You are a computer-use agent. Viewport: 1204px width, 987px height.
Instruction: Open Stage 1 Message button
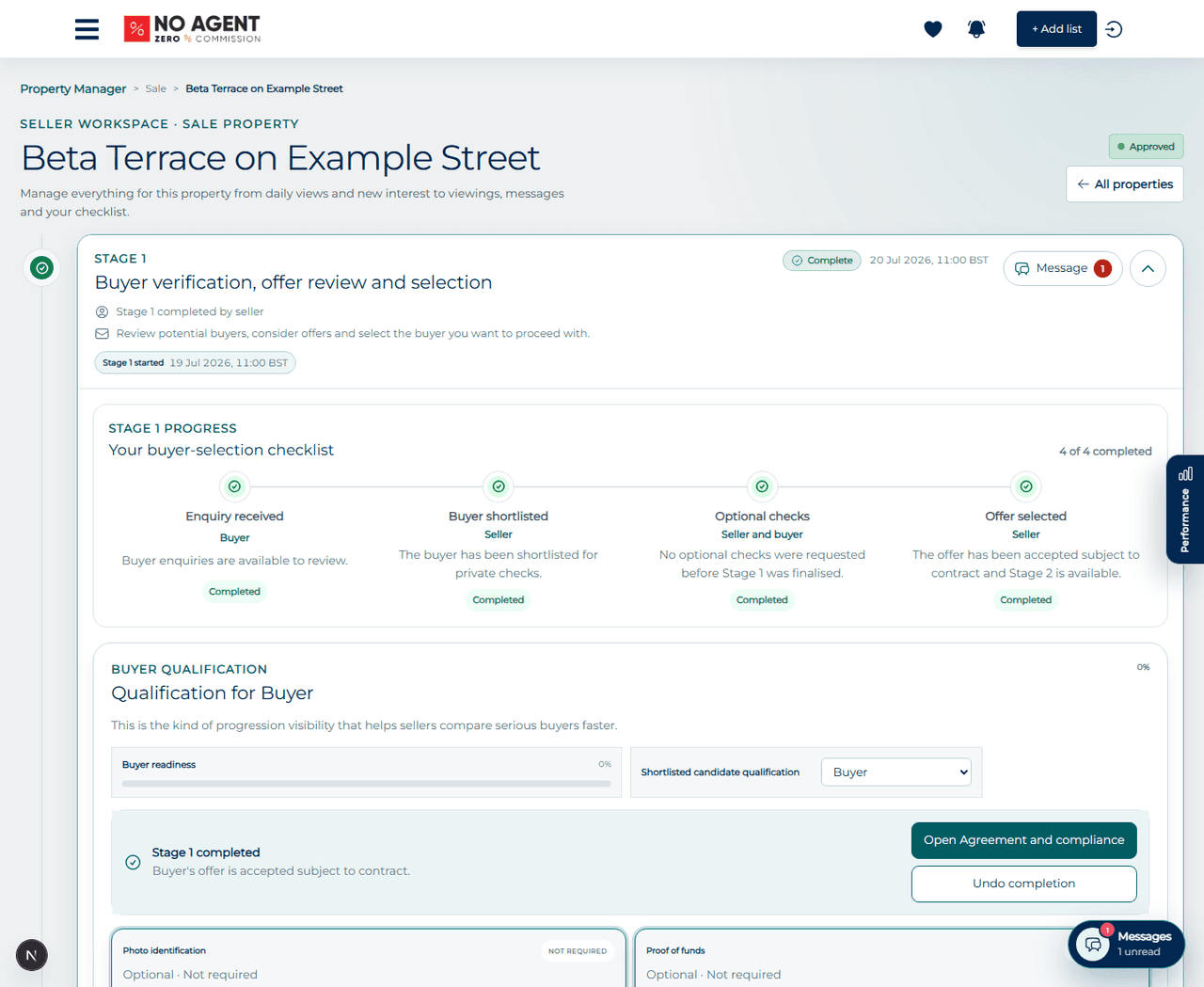(1063, 268)
